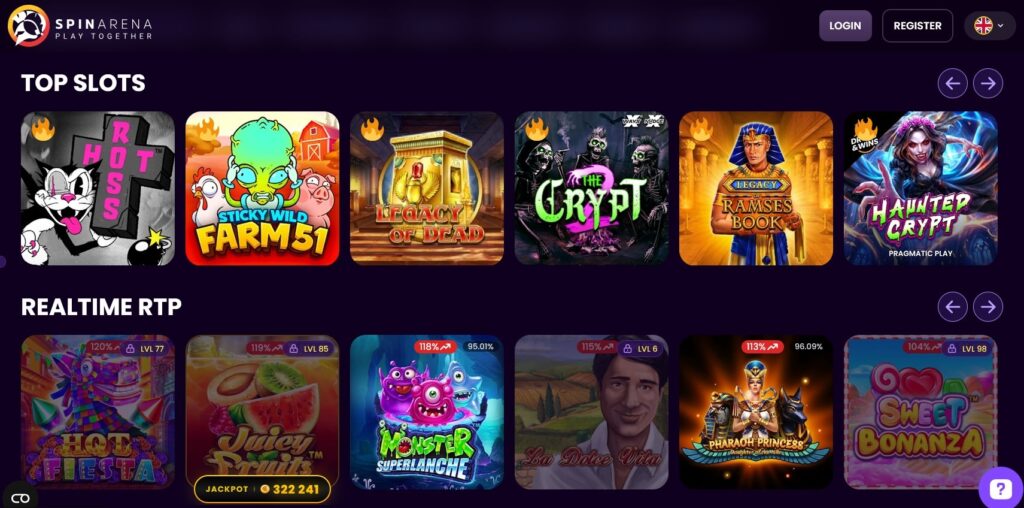The width and height of the screenshot is (1024, 508).
Task: Click the 113% RTP badge on Pharaoh Princess
Action: tap(762, 347)
